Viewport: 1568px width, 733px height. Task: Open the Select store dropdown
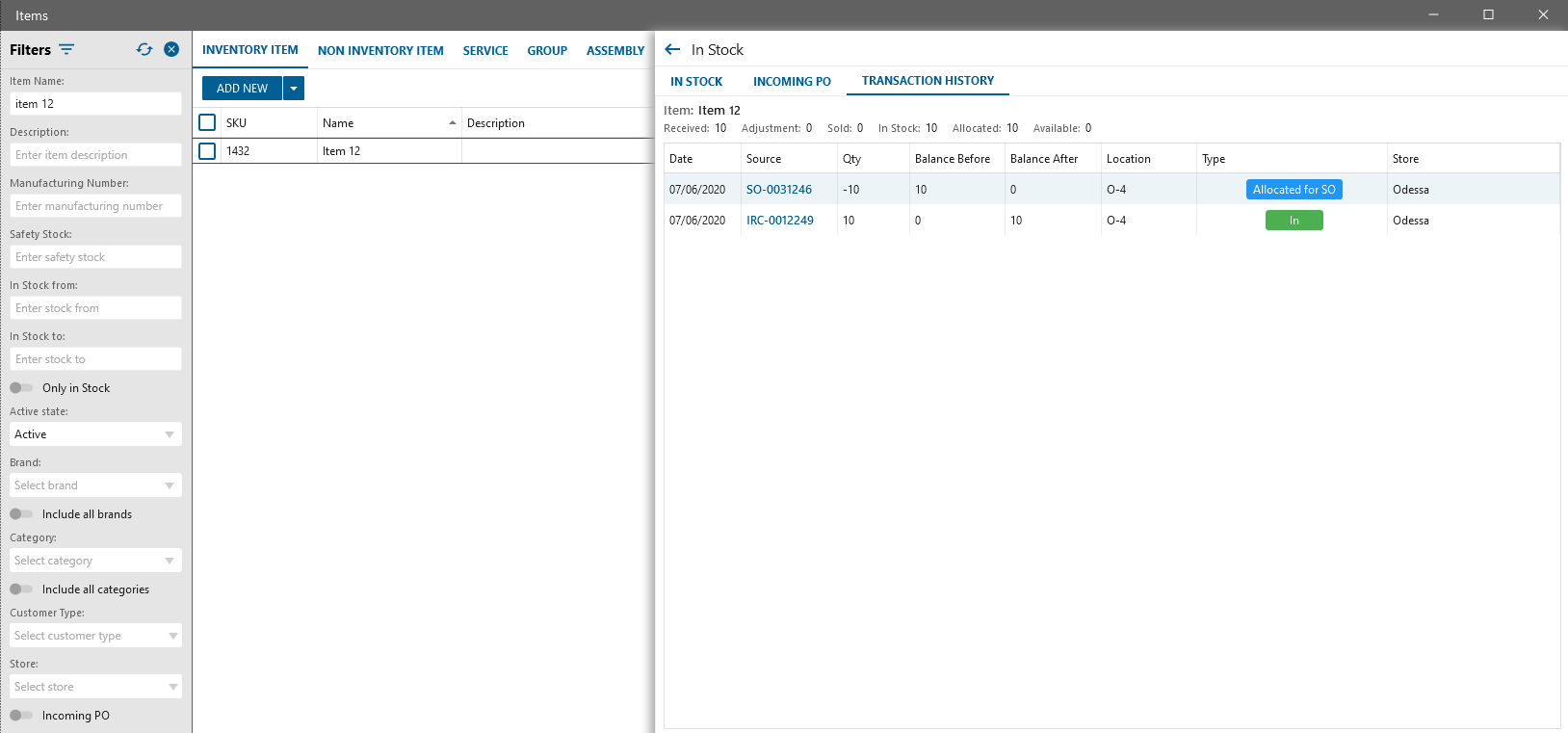95,687
